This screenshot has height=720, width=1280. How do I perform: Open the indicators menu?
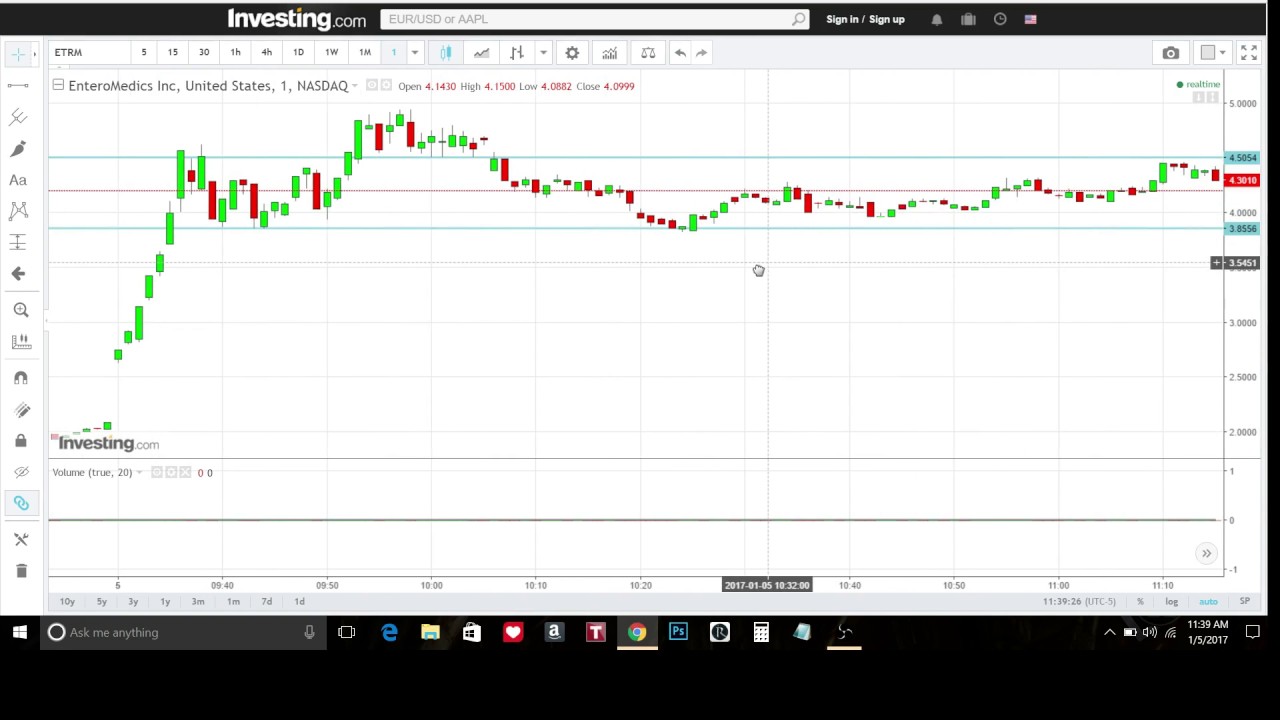point(609,52)
